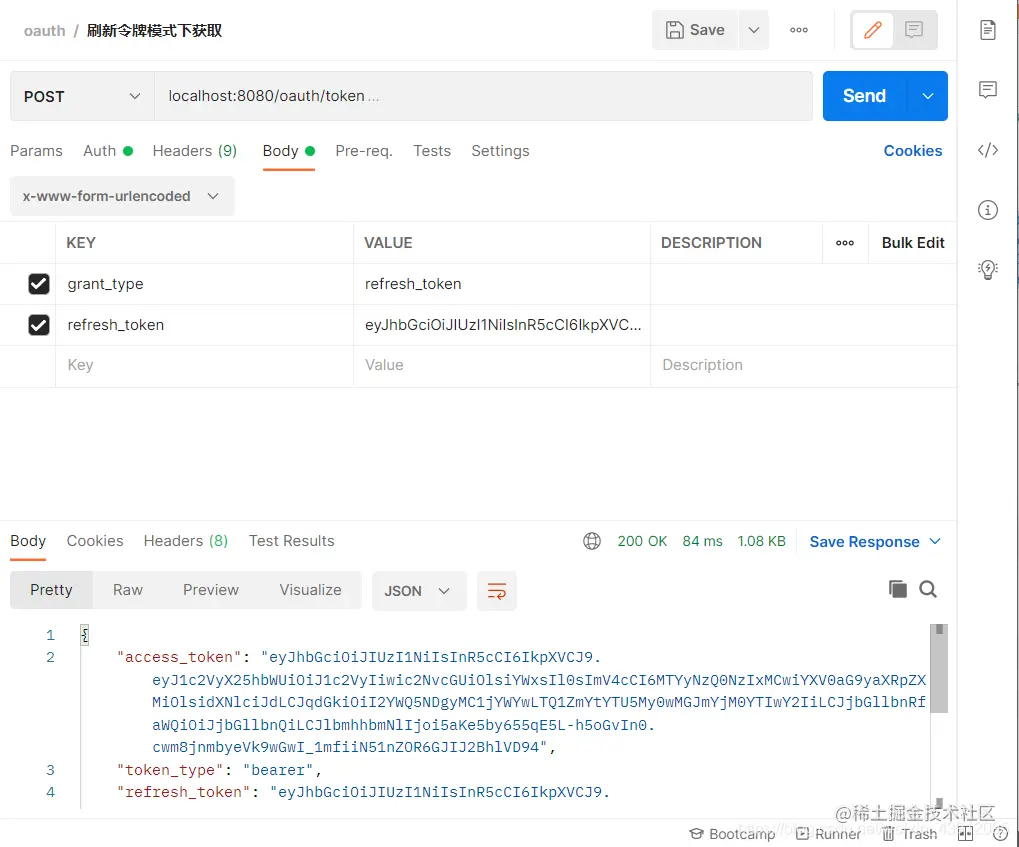Change the x-www-form-urlencoded body type dropdown
The height and width of the screenshot is (847, 1019).
[122, 196]
